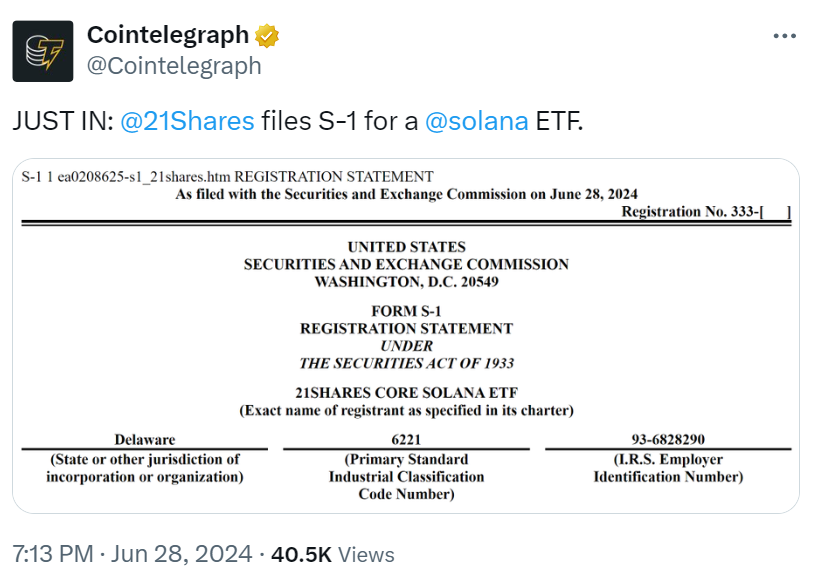The width and height of the screenshot is (823, 588).
Task: Click the FORM S-1 heading in image
Action: tap(406, 311)
